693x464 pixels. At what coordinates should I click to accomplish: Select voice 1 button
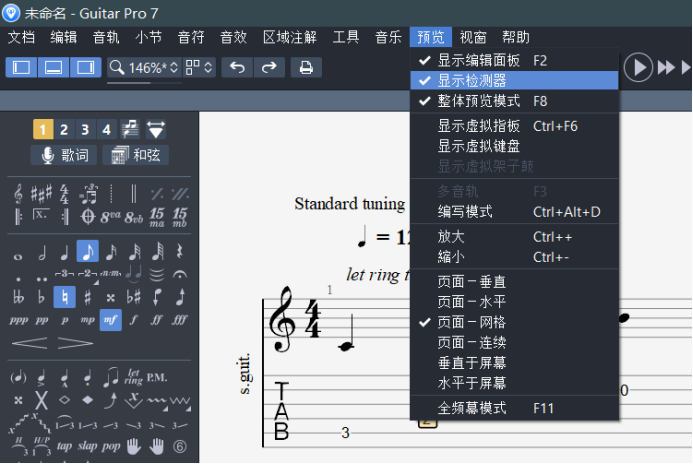43,129
